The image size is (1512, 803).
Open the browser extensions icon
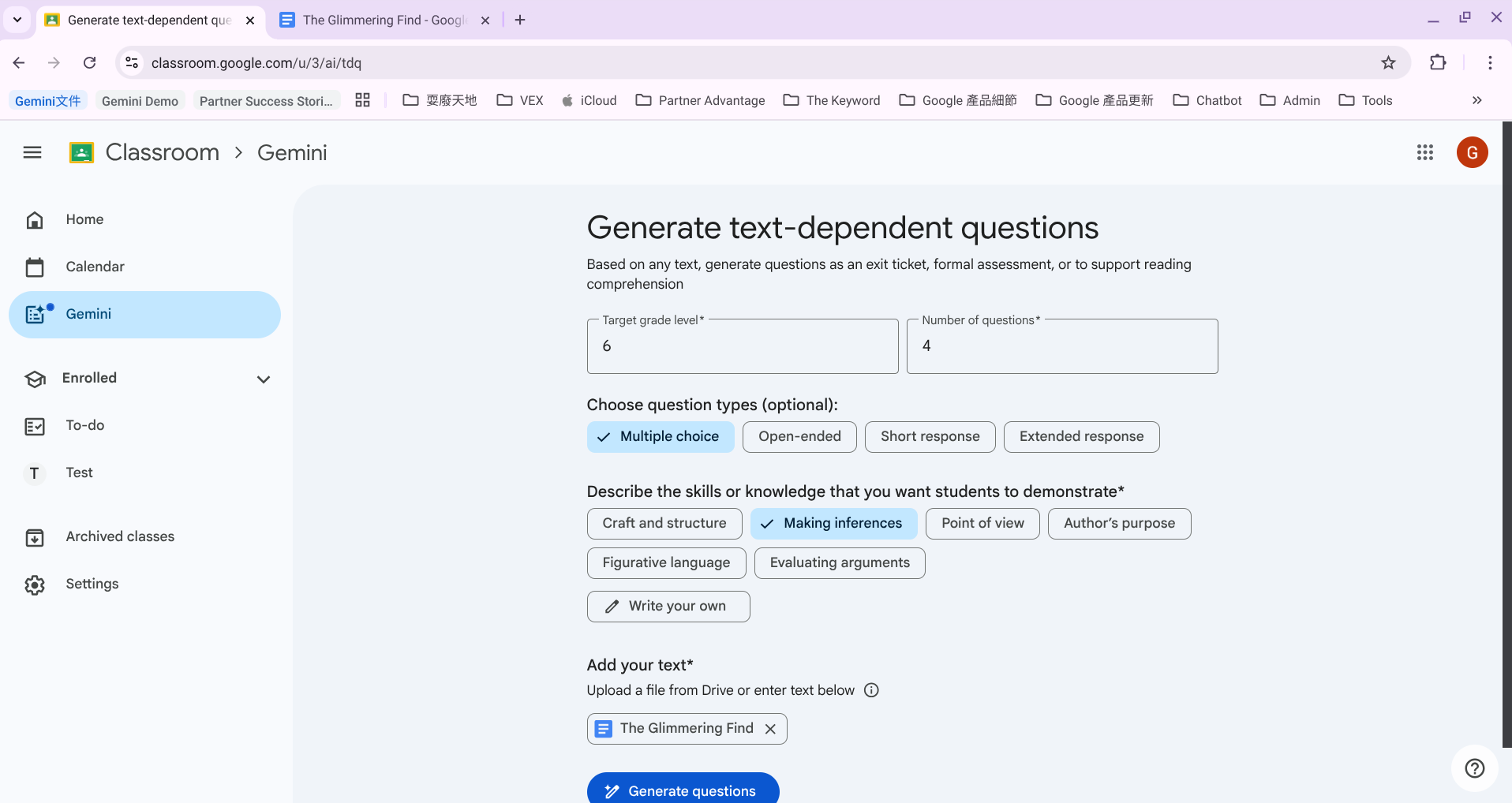point(1438,63)
